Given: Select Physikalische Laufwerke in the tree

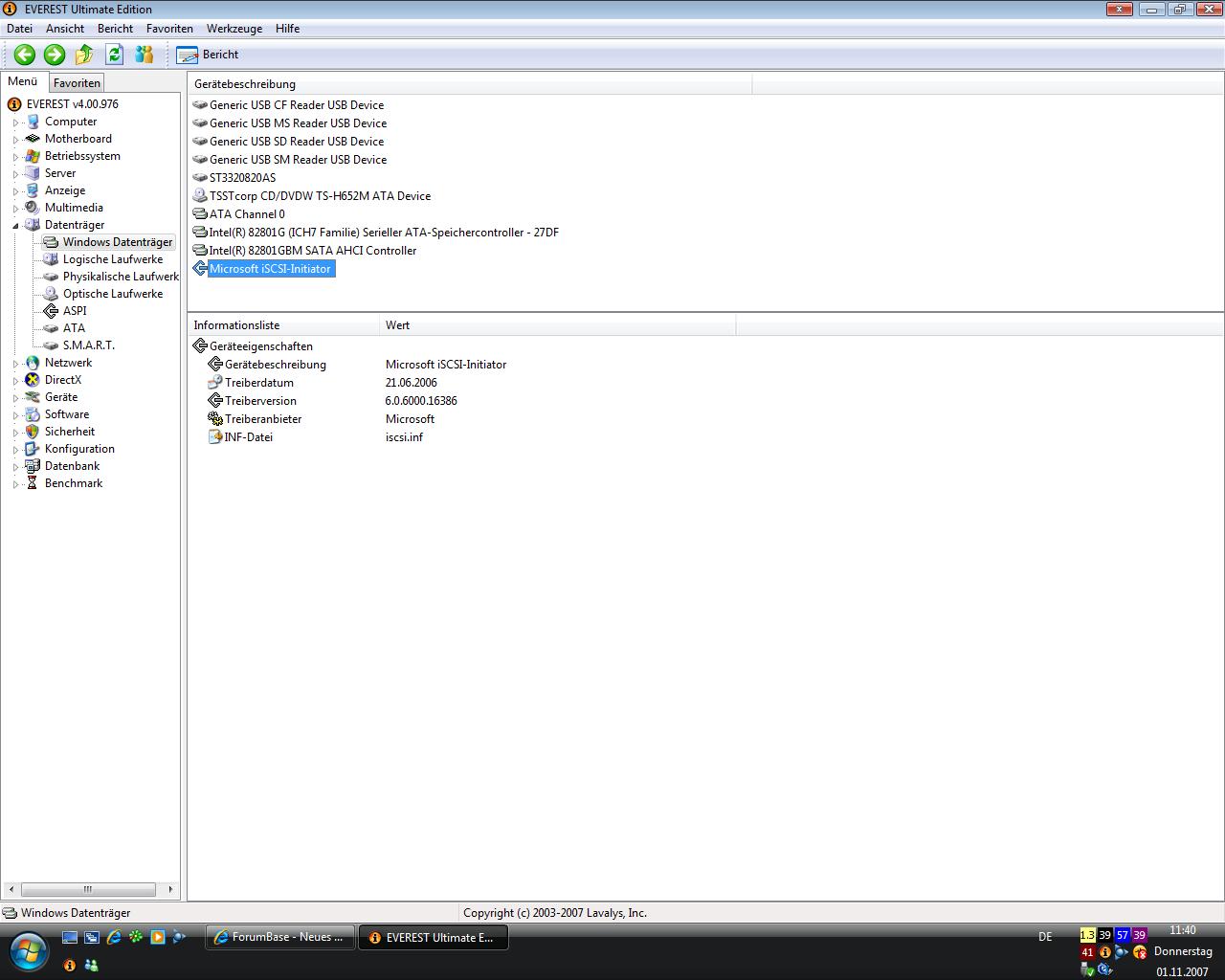Looking at the screenshot, I should [121, 277].
